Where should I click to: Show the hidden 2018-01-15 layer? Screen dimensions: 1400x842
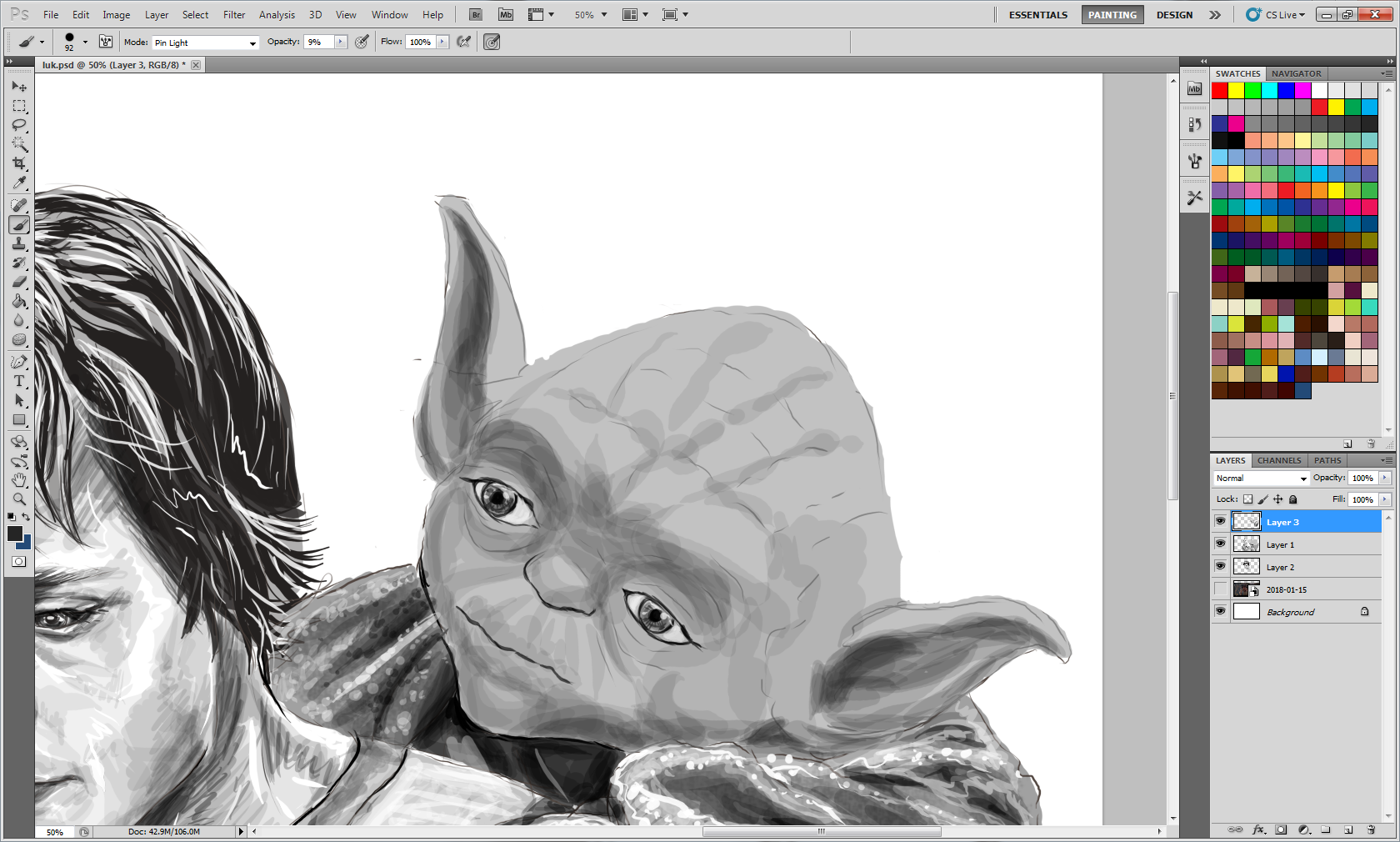[x=1220, y=589]
